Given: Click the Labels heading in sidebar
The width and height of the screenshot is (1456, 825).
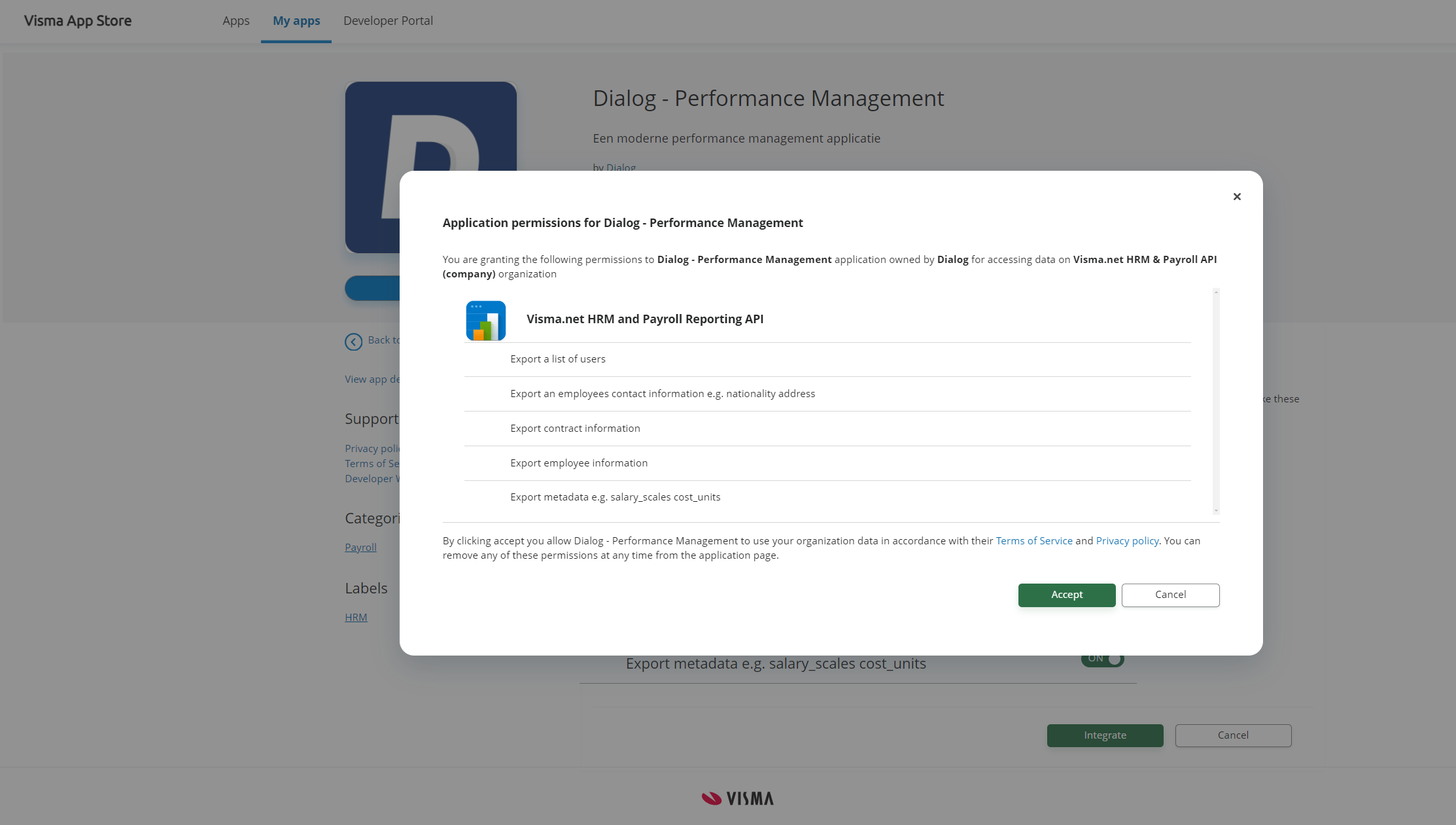Looking at the screenshot, I should click(366, 588).
